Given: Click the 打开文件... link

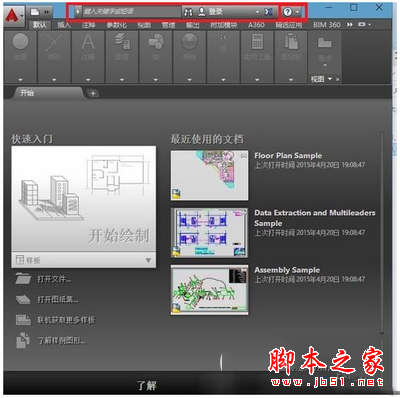Looking at the screenshot, I should click(x=54, y=279).
